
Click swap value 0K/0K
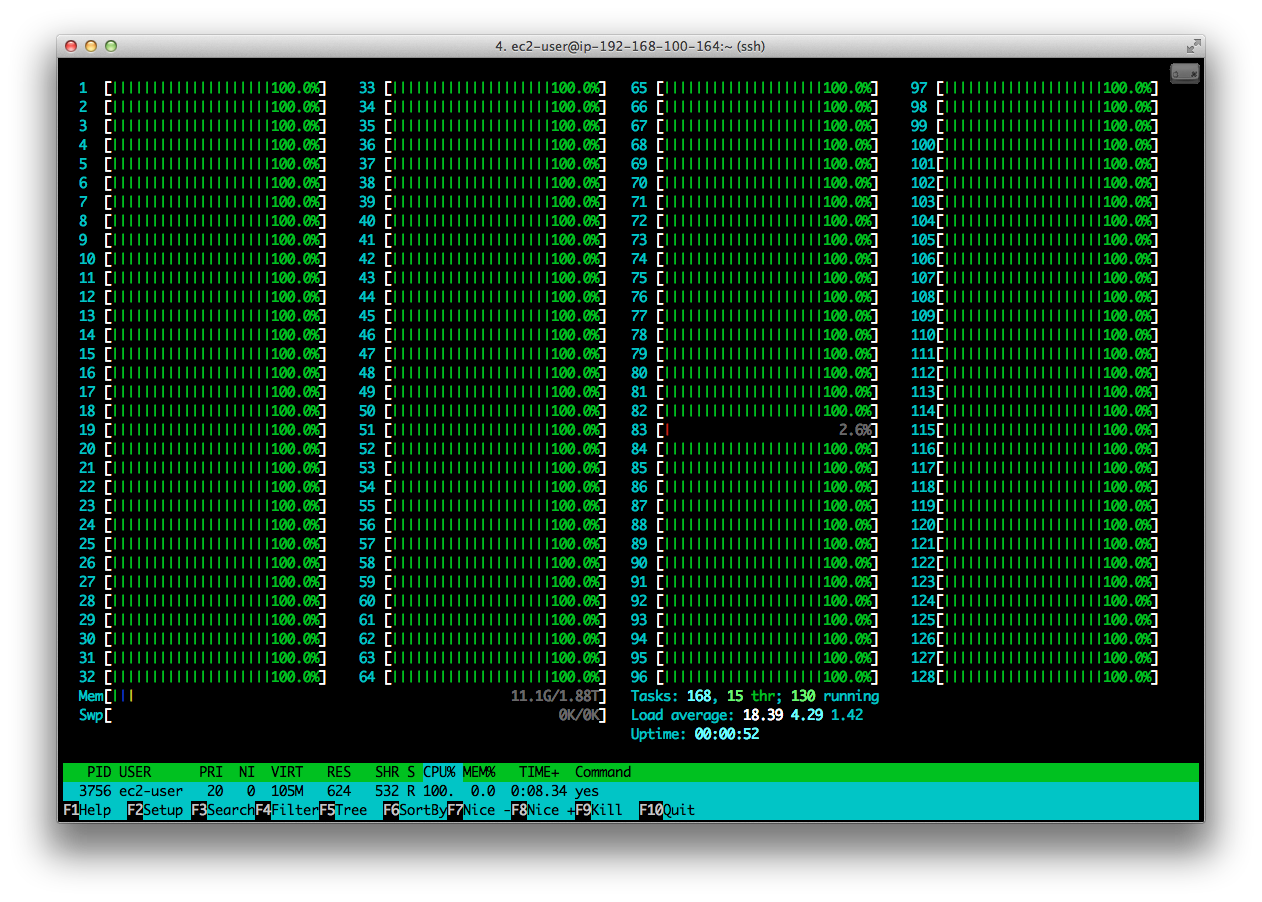(579, 715)
